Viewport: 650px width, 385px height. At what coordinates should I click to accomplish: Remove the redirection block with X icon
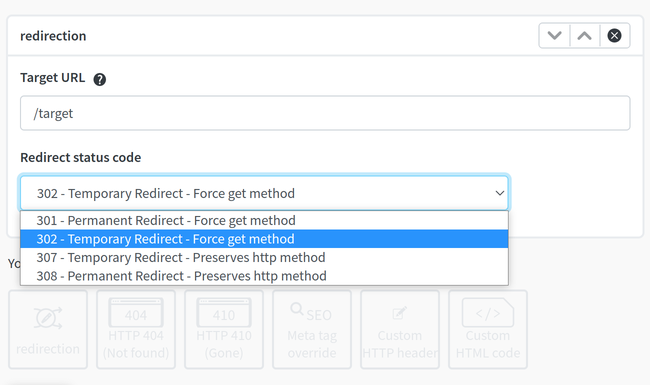pos(614,36)
